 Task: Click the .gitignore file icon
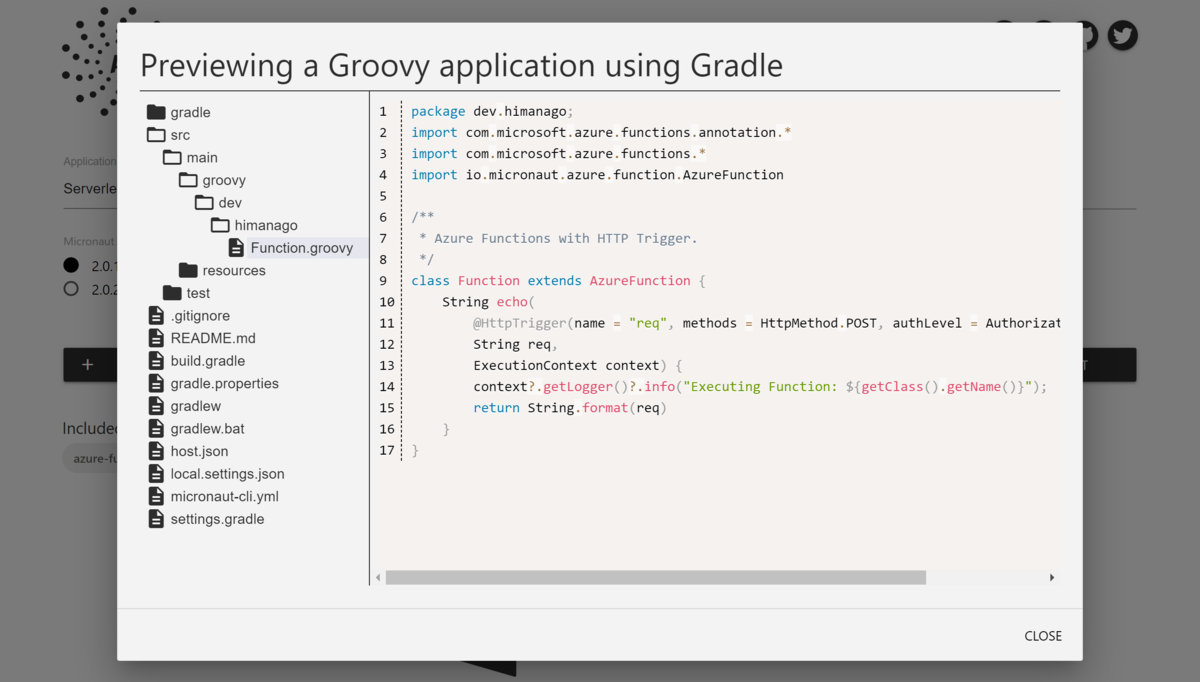coord(156,315)
